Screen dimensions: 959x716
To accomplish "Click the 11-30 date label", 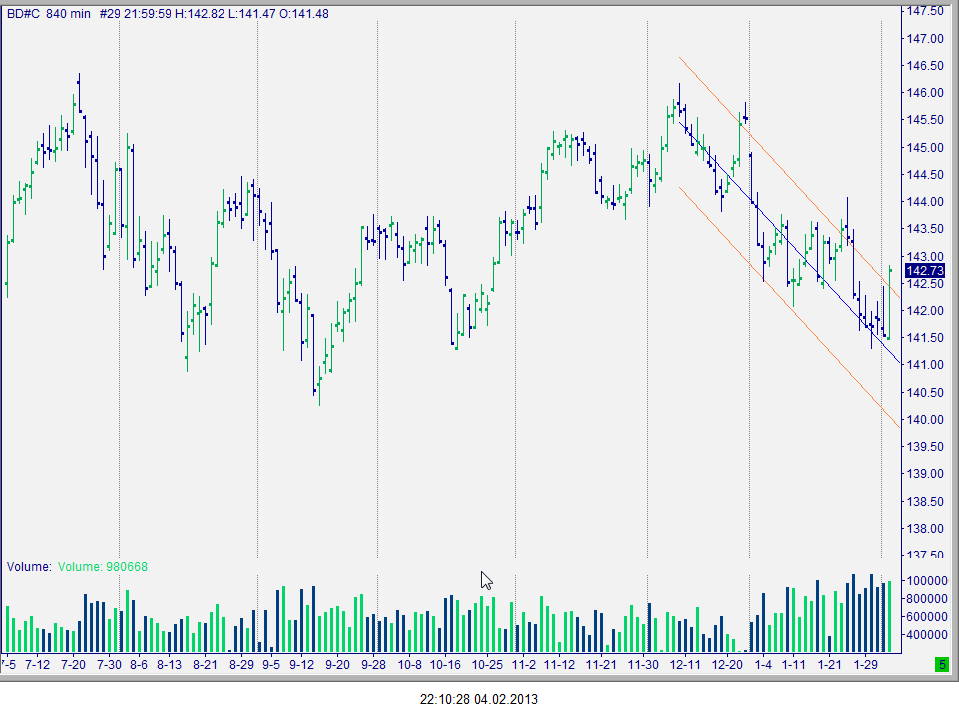I will point(643,665).
